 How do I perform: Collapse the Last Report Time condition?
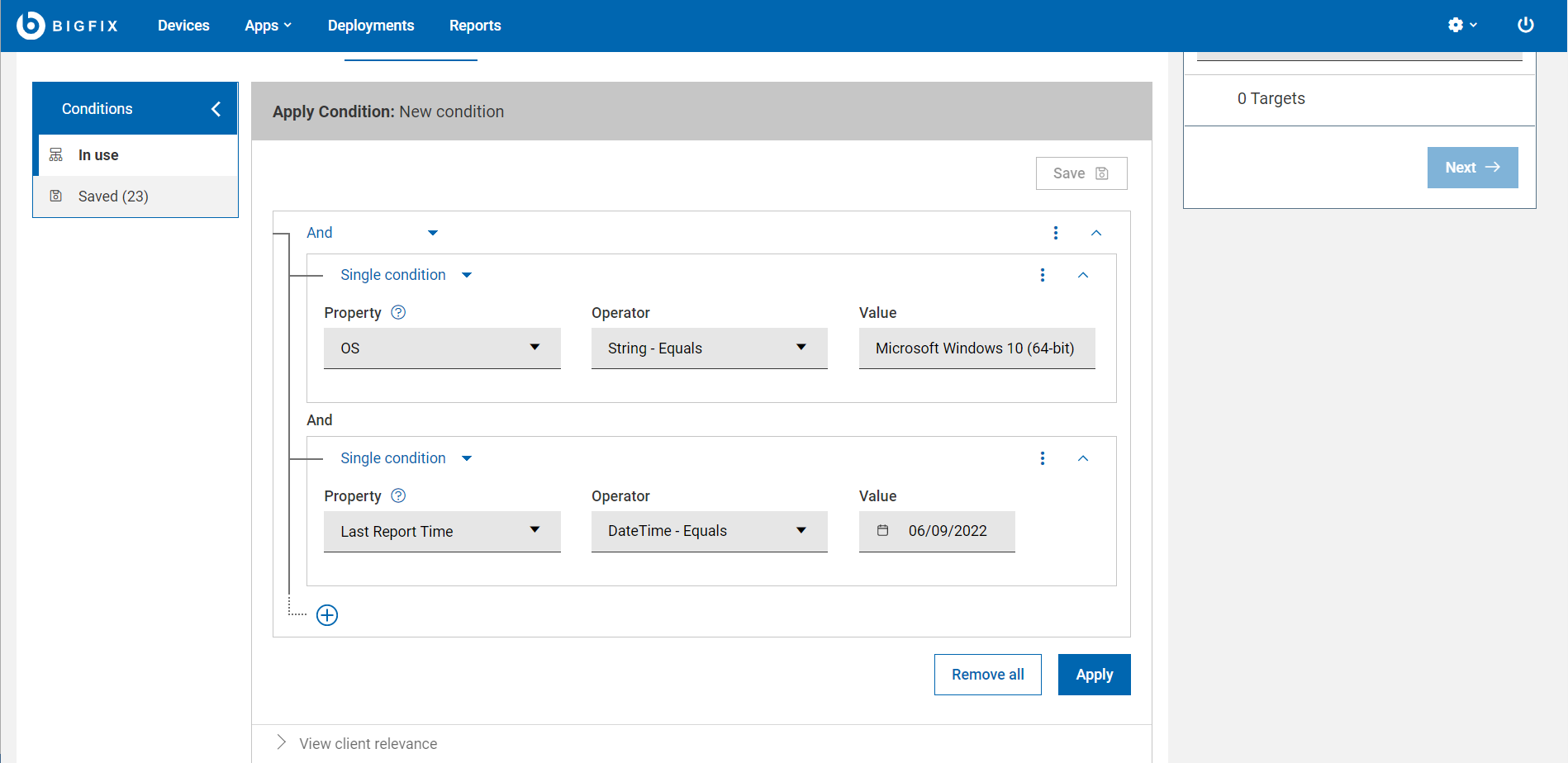1083,458
